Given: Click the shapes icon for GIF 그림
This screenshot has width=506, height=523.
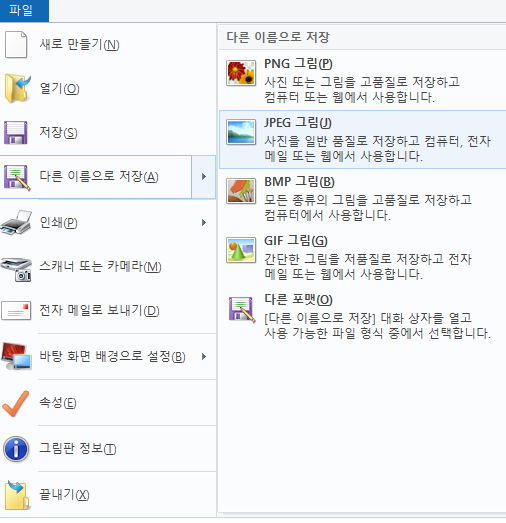Looking at the screenshot, I should coord(241,250).
